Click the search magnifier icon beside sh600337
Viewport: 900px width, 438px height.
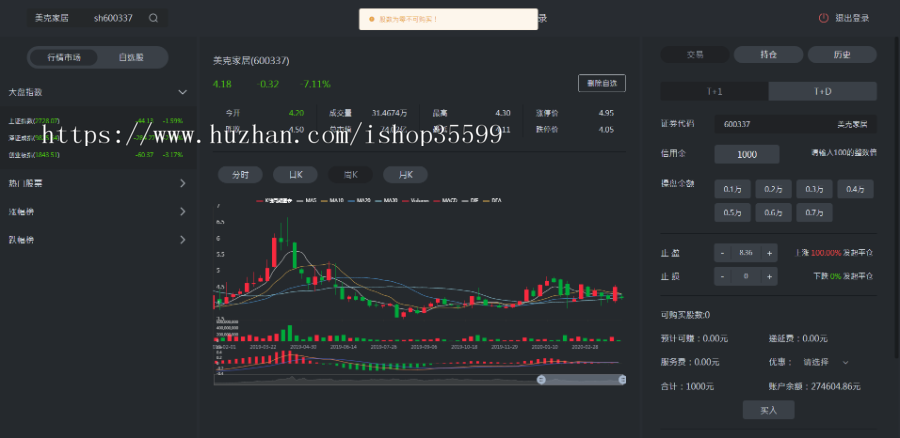[153, 18]
